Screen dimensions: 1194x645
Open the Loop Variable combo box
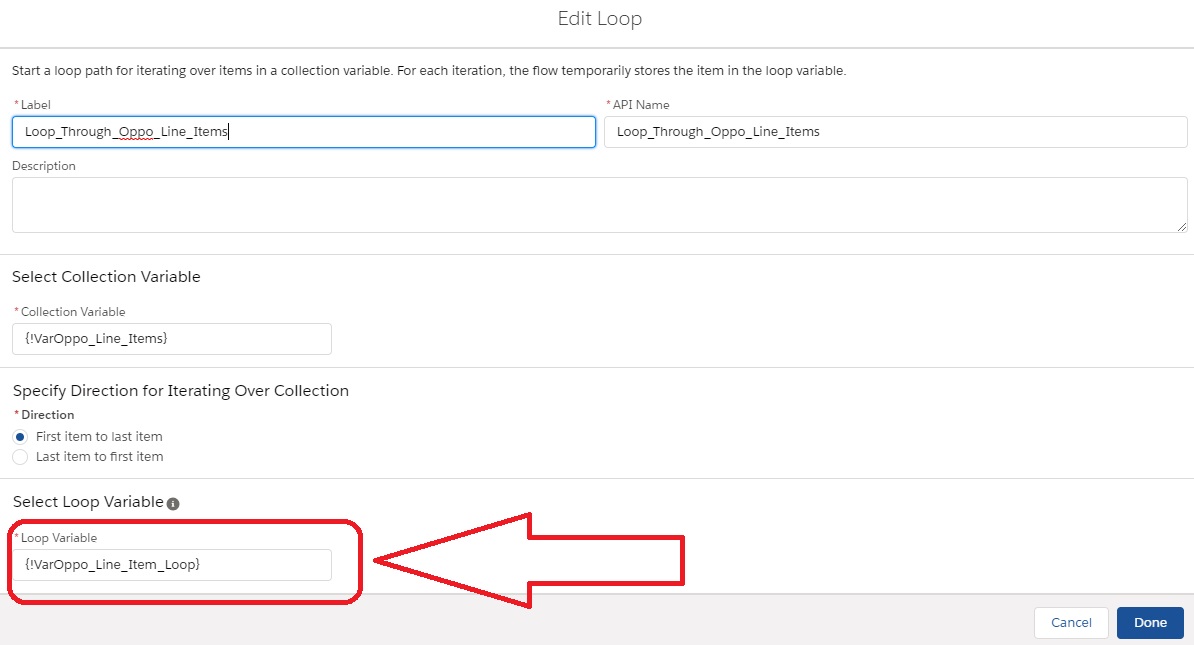(171, 565)
